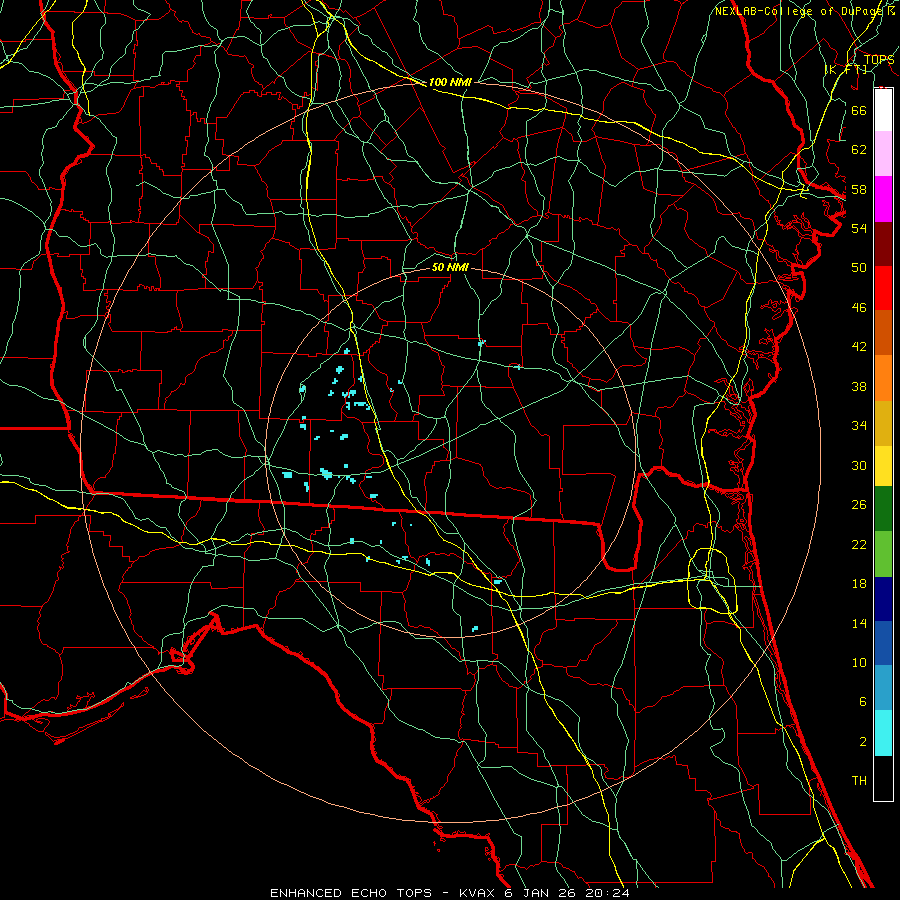The width and height of the screenshot is (900, 900).
Task: Click the '14' legend value
Action: tap(859, 623)
